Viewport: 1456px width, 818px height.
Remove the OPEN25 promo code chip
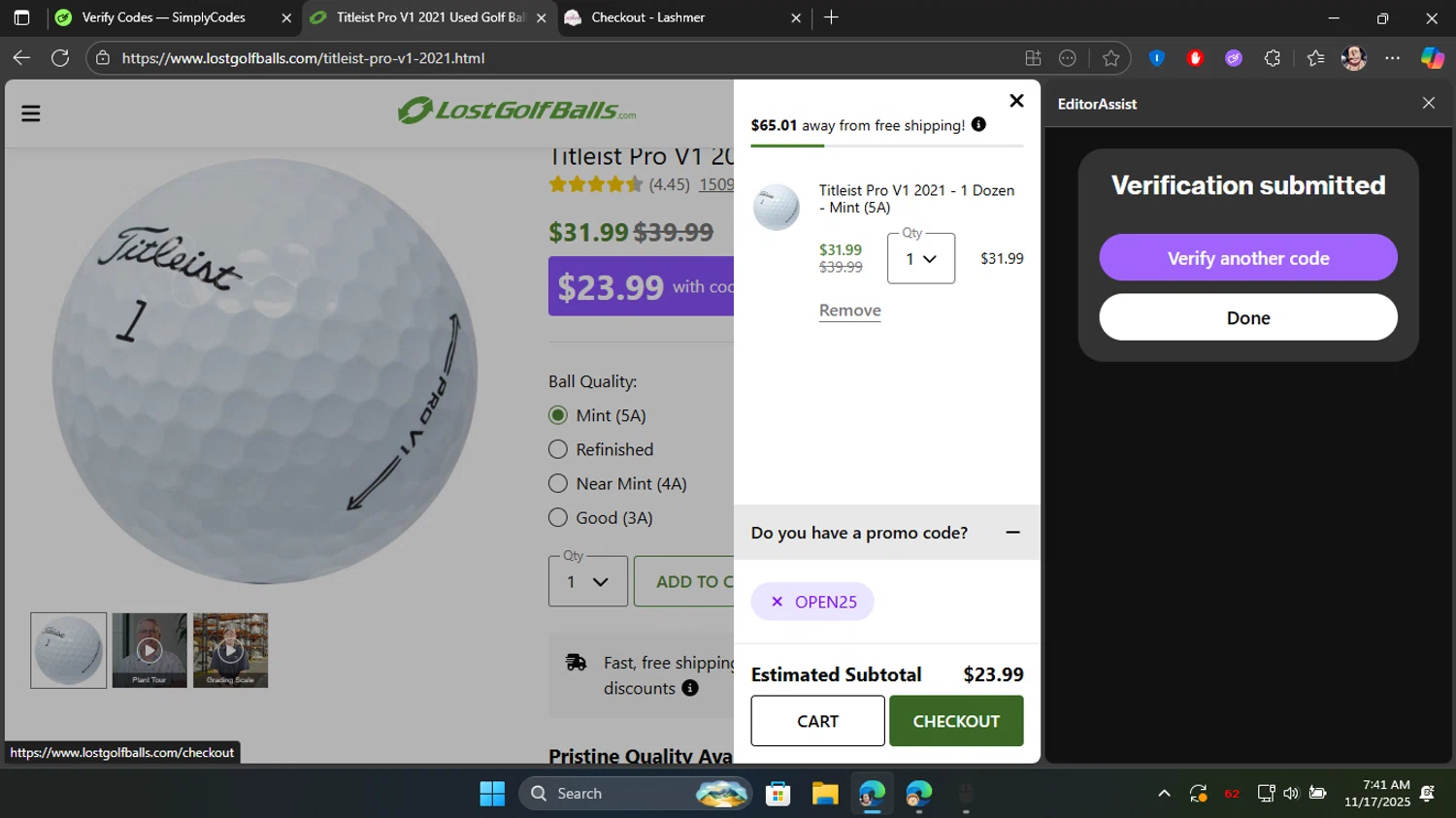777,602
